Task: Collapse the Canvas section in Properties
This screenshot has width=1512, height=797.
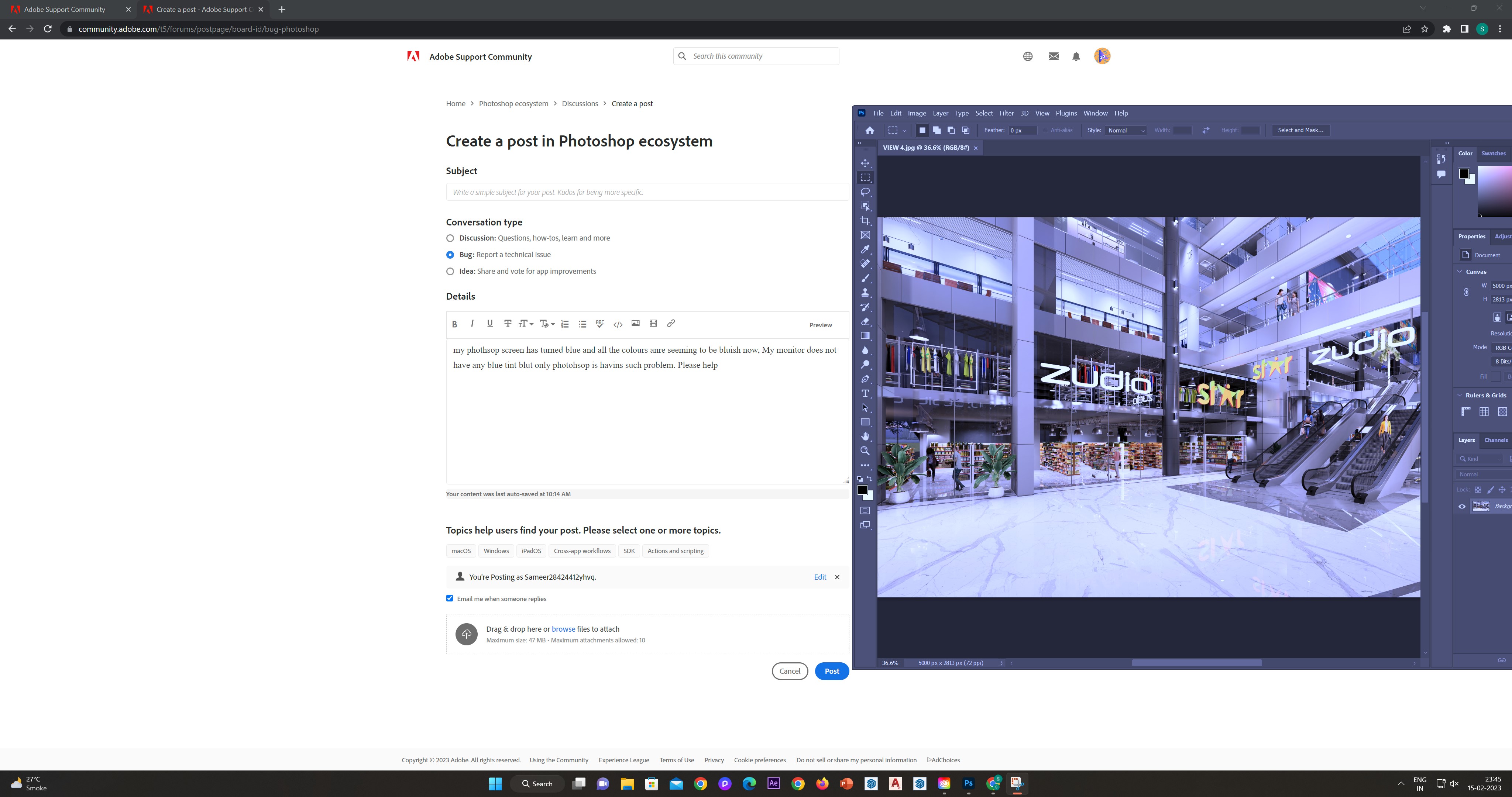Action: (1460, 271)
